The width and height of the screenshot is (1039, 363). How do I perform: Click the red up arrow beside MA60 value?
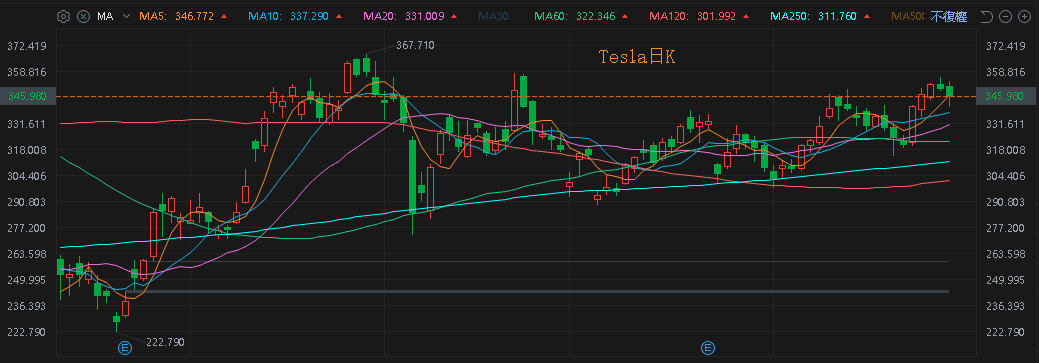(x=624, y=17)
